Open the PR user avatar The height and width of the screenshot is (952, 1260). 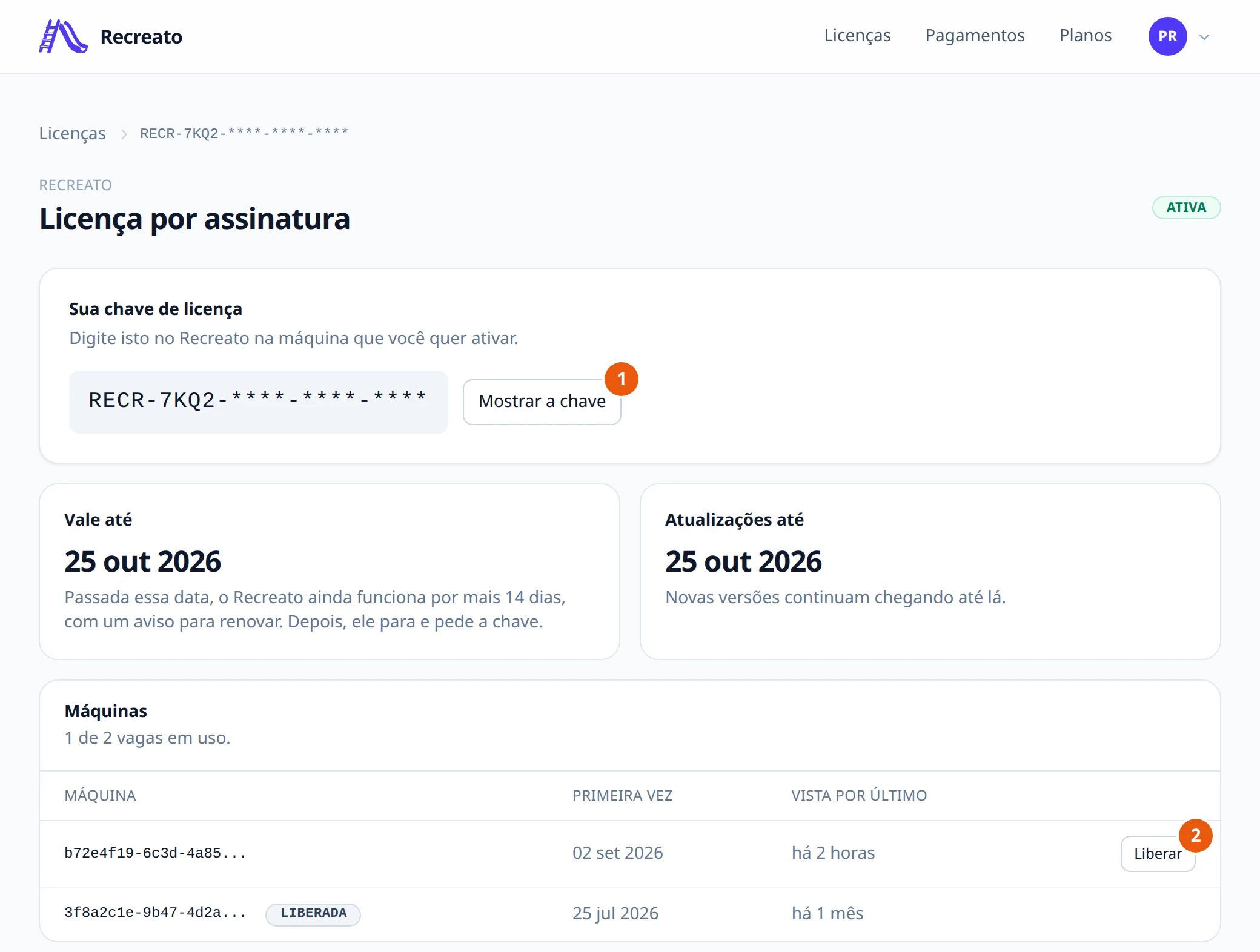point(1167,36)
